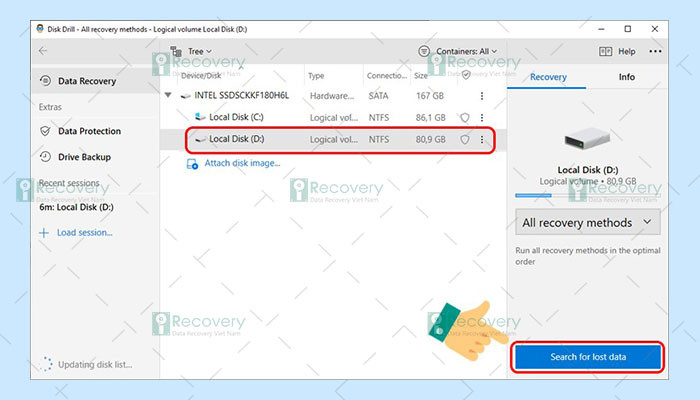The height and width of the screenshot is (400, 700).
Task: Open the three-dot menu for Local Disk (C:)
Action: point(482,117)
